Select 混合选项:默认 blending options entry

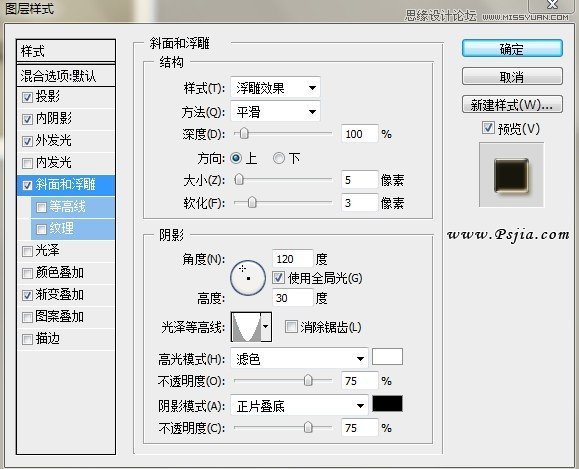[66, 76]
